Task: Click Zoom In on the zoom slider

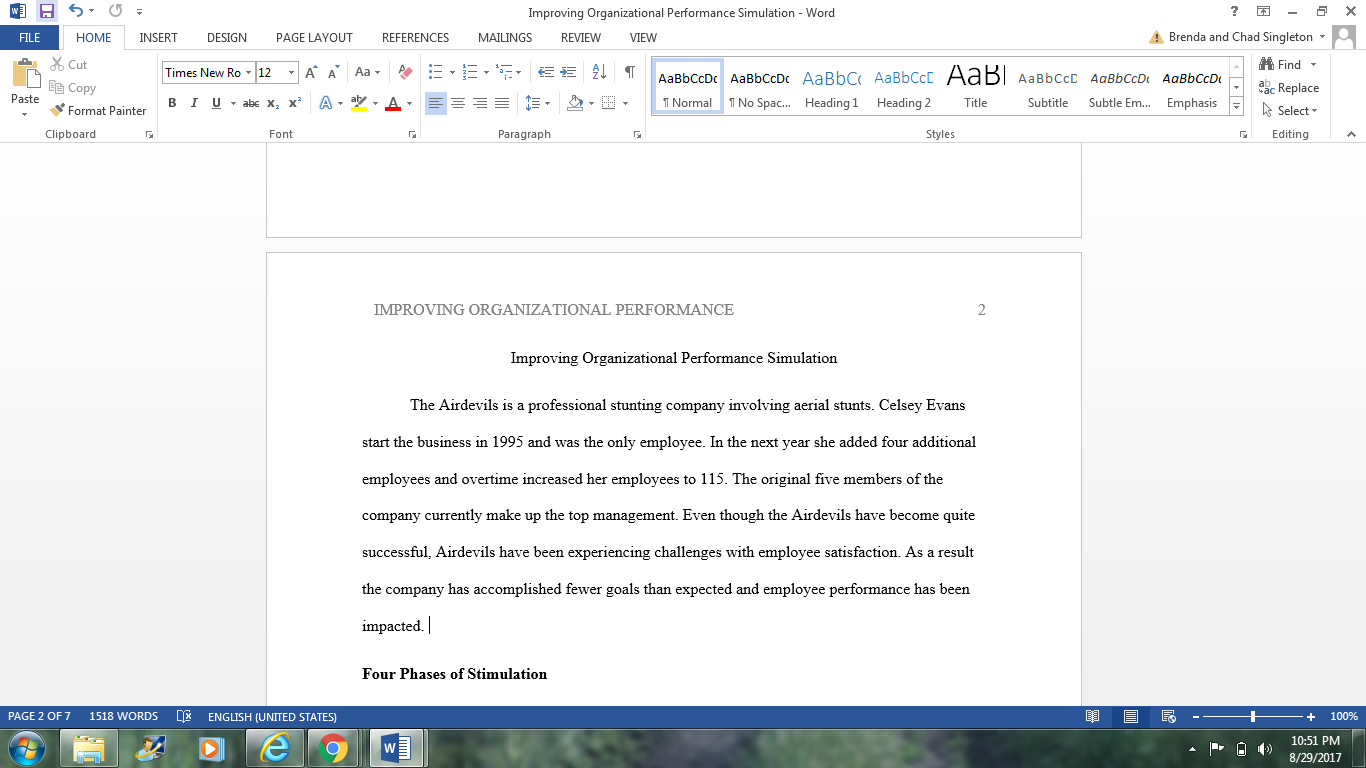Action: 1311,717
